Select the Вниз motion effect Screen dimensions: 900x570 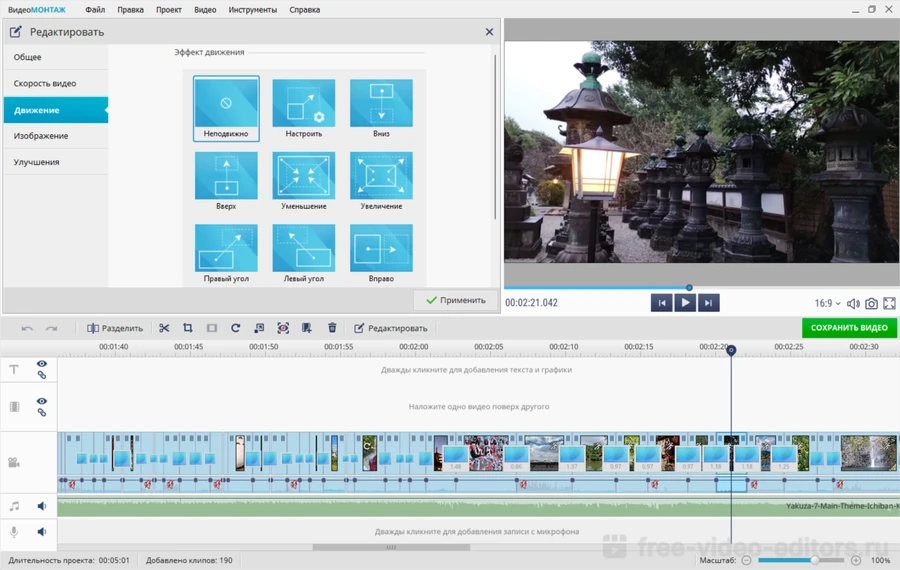[381, 105]
